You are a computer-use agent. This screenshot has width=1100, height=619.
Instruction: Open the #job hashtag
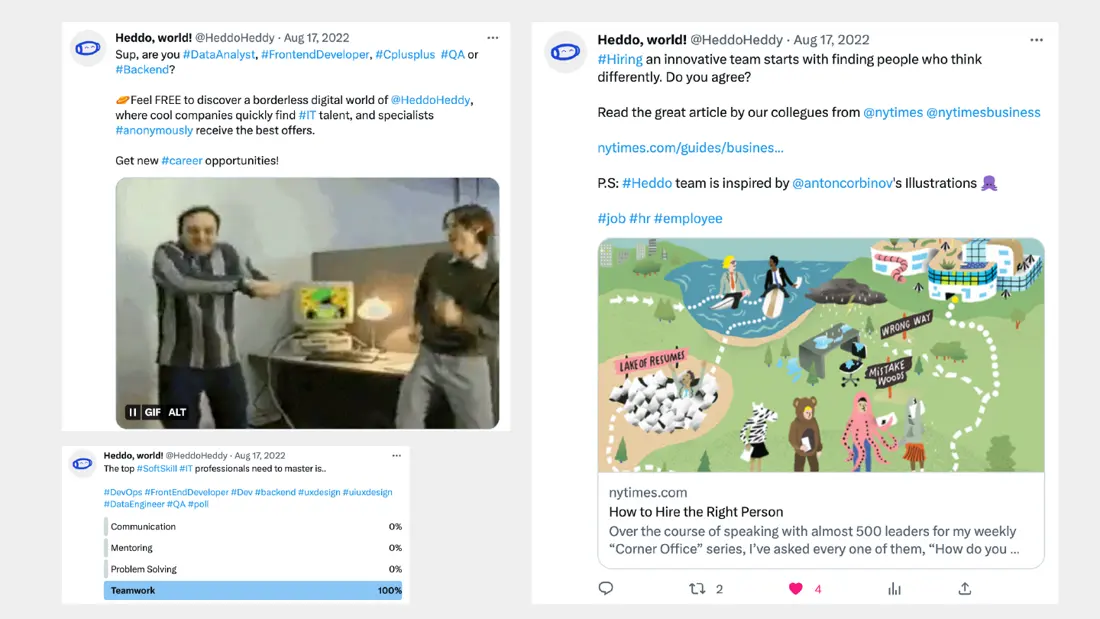(x=611, y=218)
